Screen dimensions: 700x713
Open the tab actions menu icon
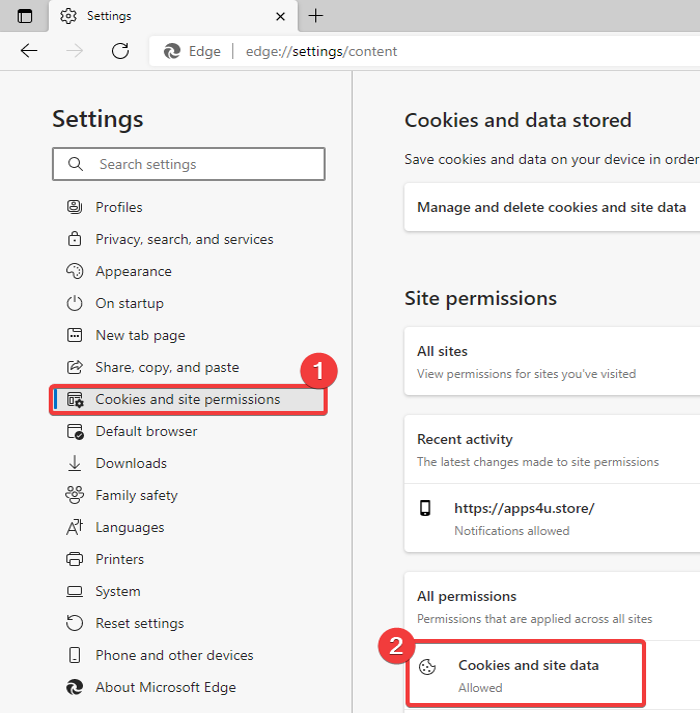coord(25,16)
